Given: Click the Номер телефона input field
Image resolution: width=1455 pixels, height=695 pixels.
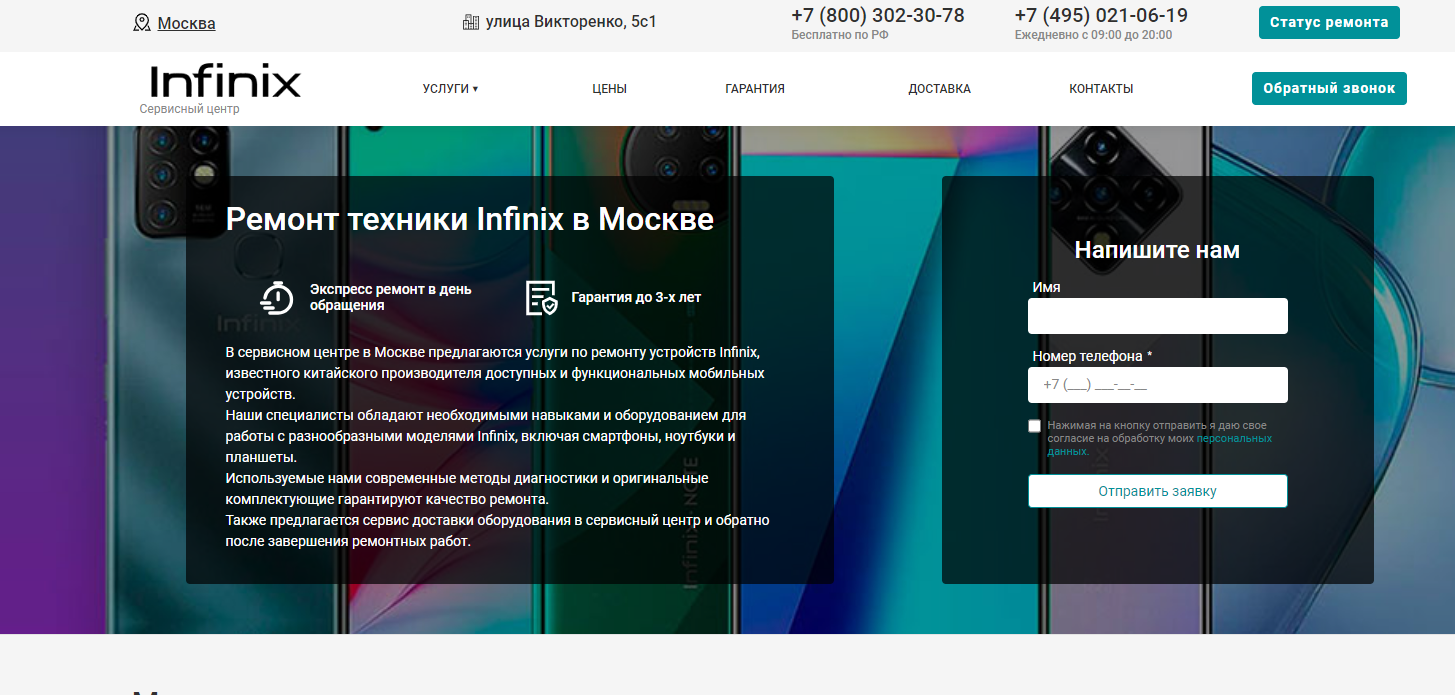Looking at the screenshot, I should click(x=1157, y=385).
